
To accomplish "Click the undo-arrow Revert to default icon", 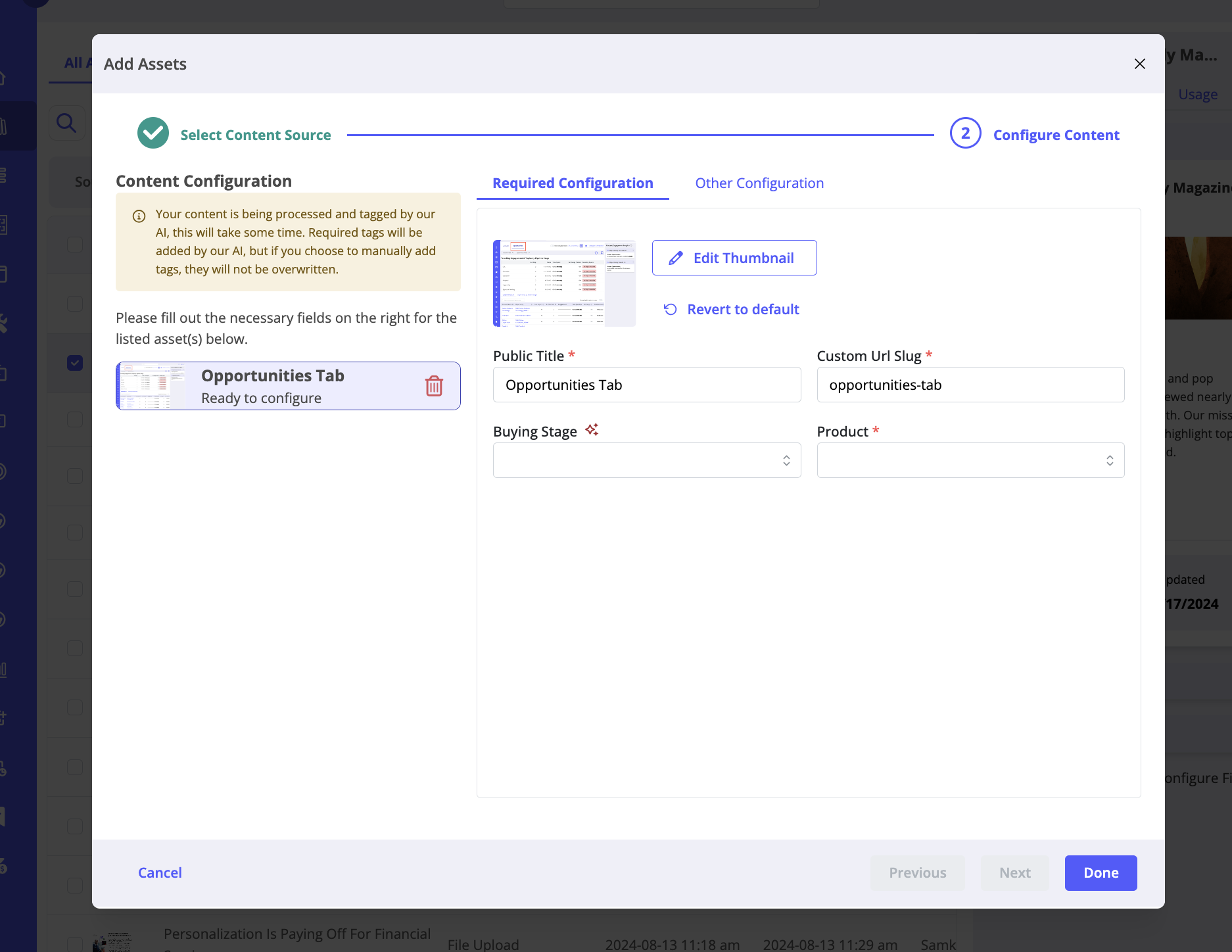I will 669,309.
